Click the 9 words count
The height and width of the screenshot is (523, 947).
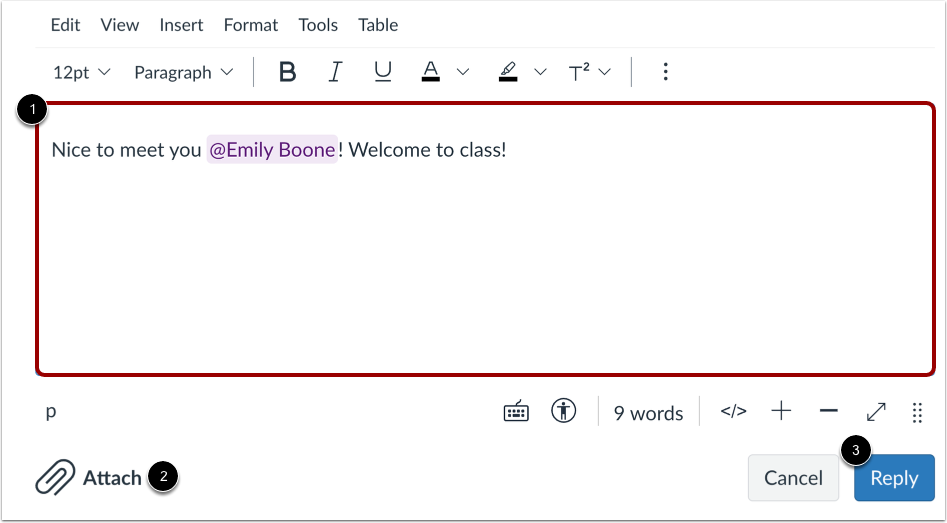(649, 413)
